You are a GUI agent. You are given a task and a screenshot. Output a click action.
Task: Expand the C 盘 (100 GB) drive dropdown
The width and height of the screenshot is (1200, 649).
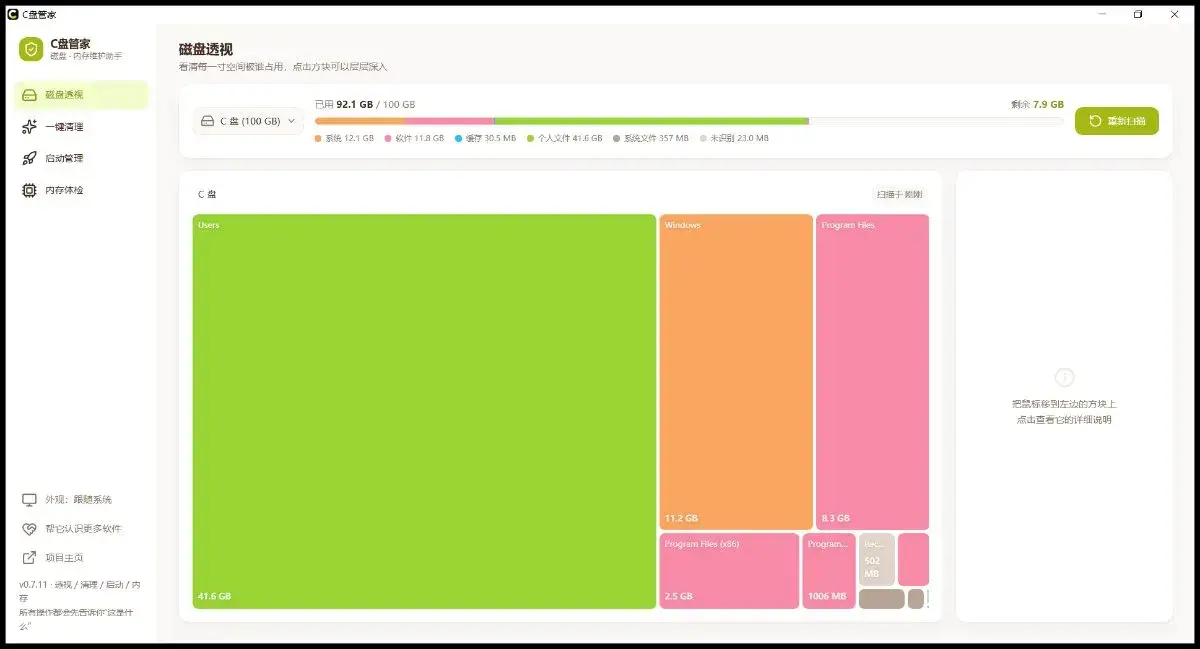click(x=248, y=121)
